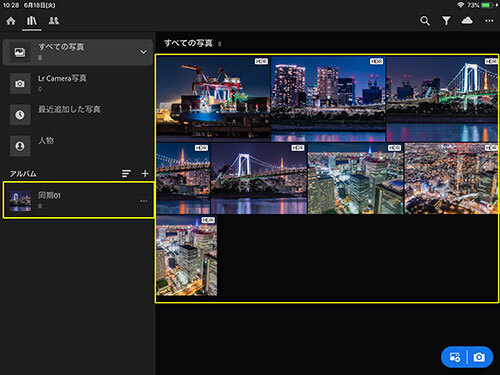Tap HDR badge on third-row photo
Screen dimensions: 500x375
point(208,220)
